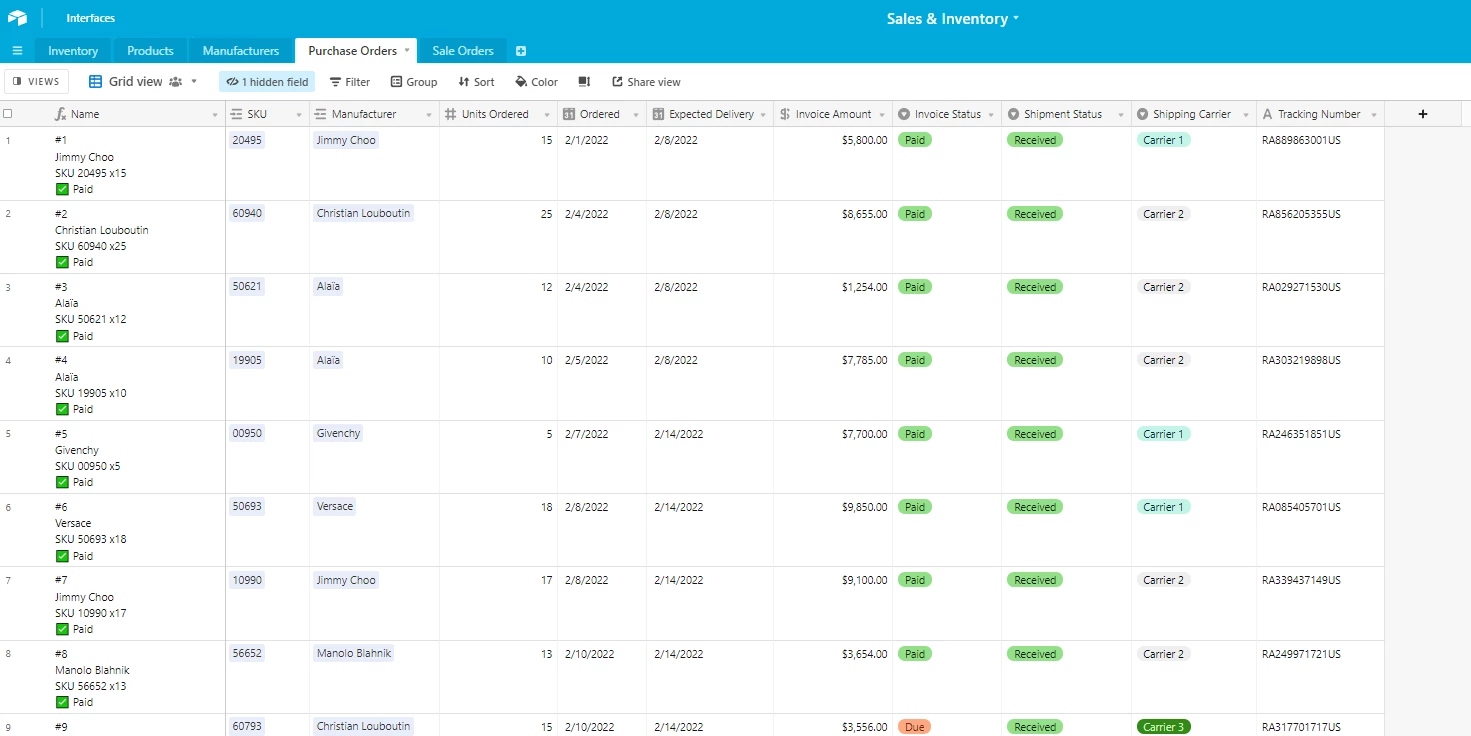Image resolution: width=1471 pixels, height=736 pixels.
Task: Click Share view
Action: click(646, 82)
